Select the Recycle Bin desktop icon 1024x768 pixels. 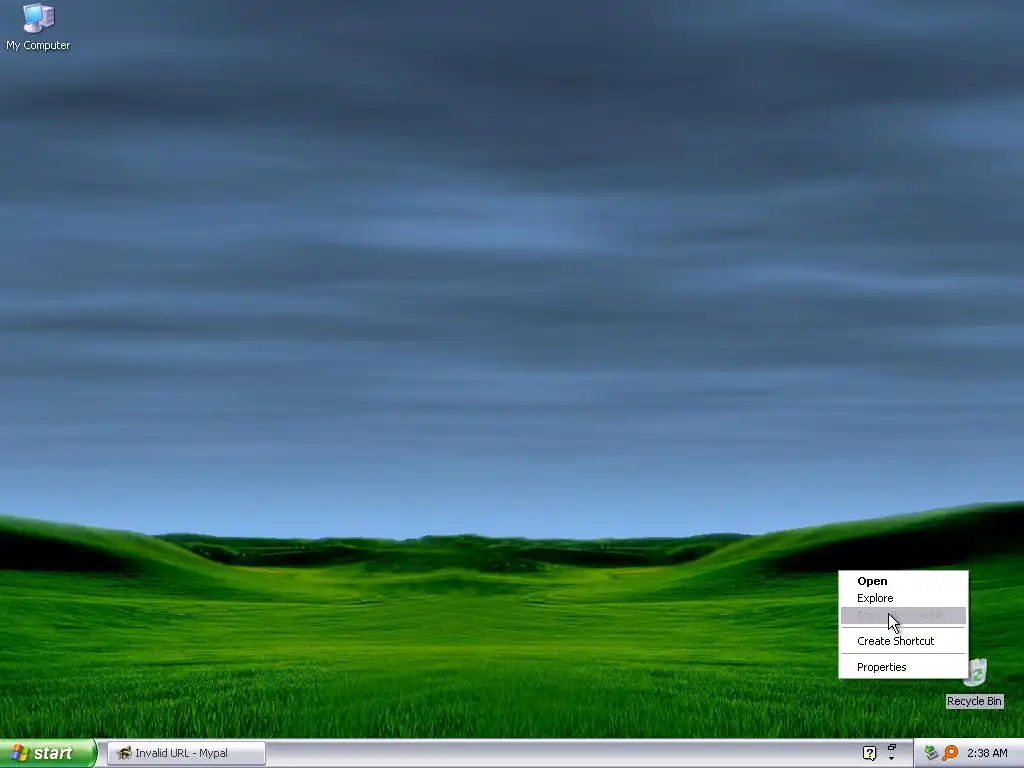pos(974,683)
